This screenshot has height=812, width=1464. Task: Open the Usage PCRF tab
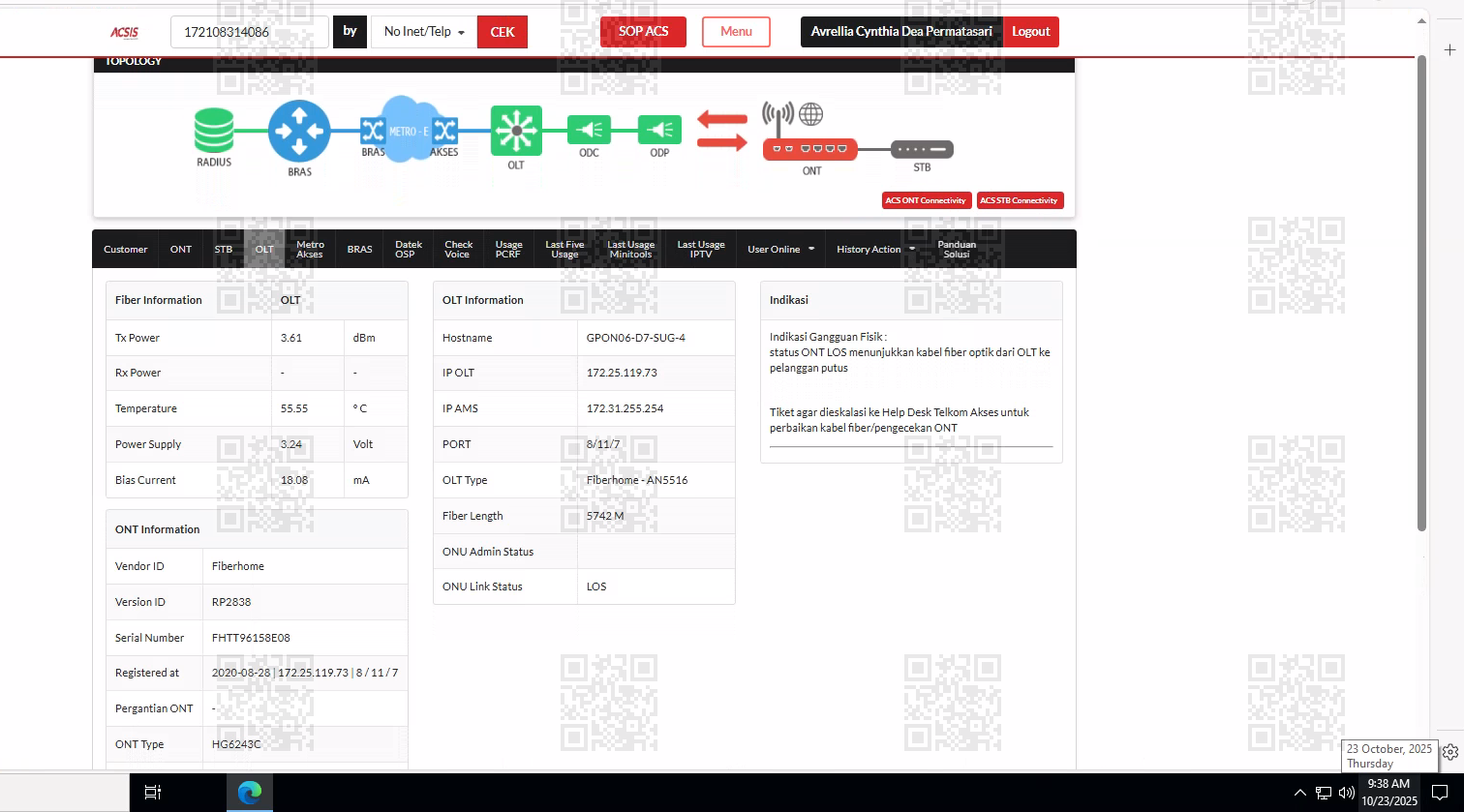(508, 249)
